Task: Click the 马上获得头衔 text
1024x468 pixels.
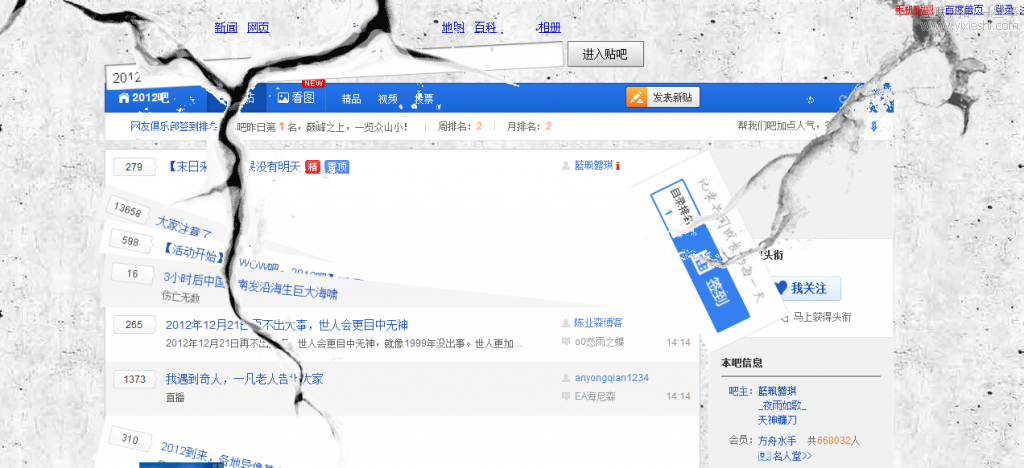Action: (822, 317)
